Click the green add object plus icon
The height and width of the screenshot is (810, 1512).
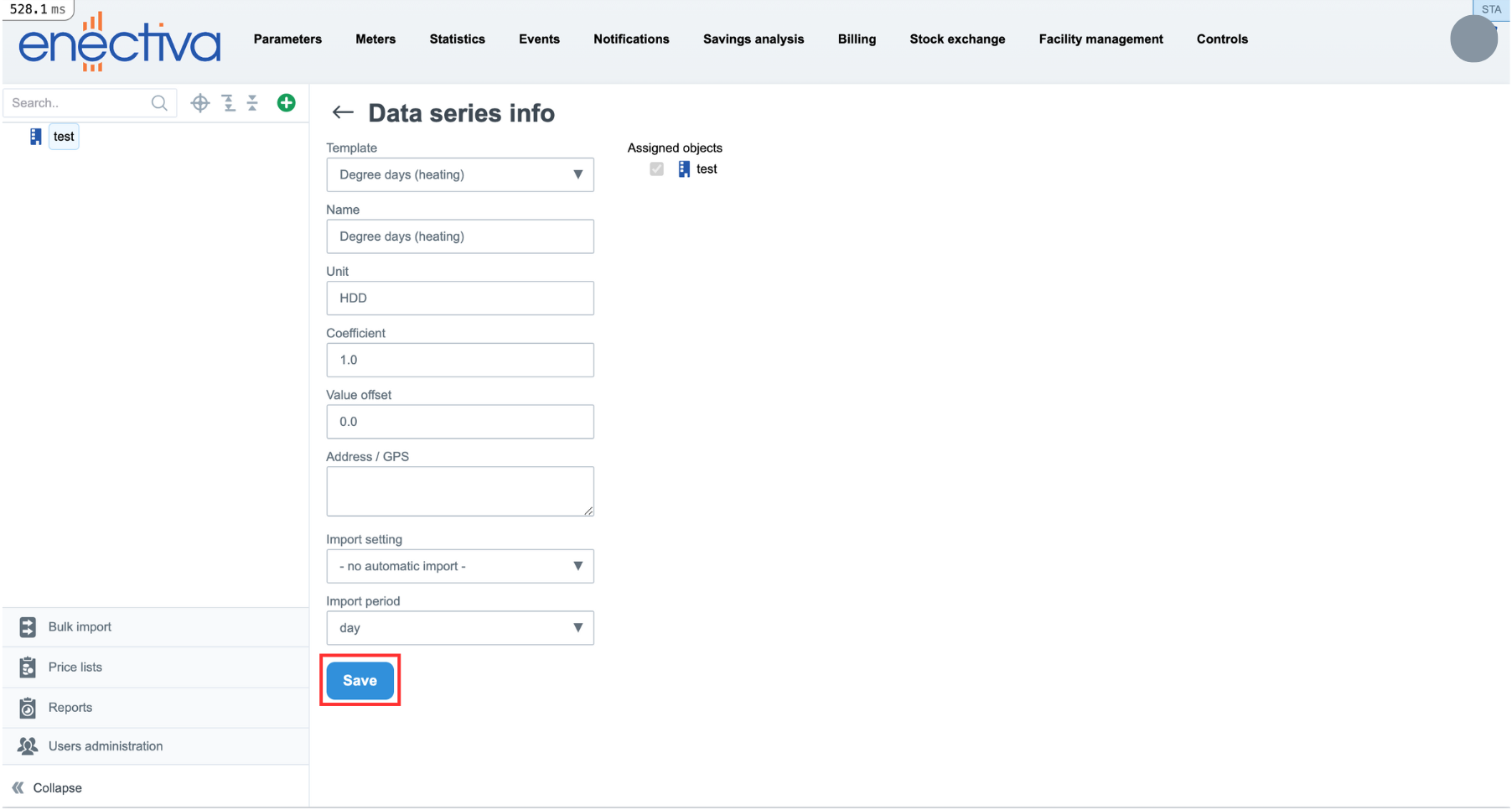tap(286, 103)
